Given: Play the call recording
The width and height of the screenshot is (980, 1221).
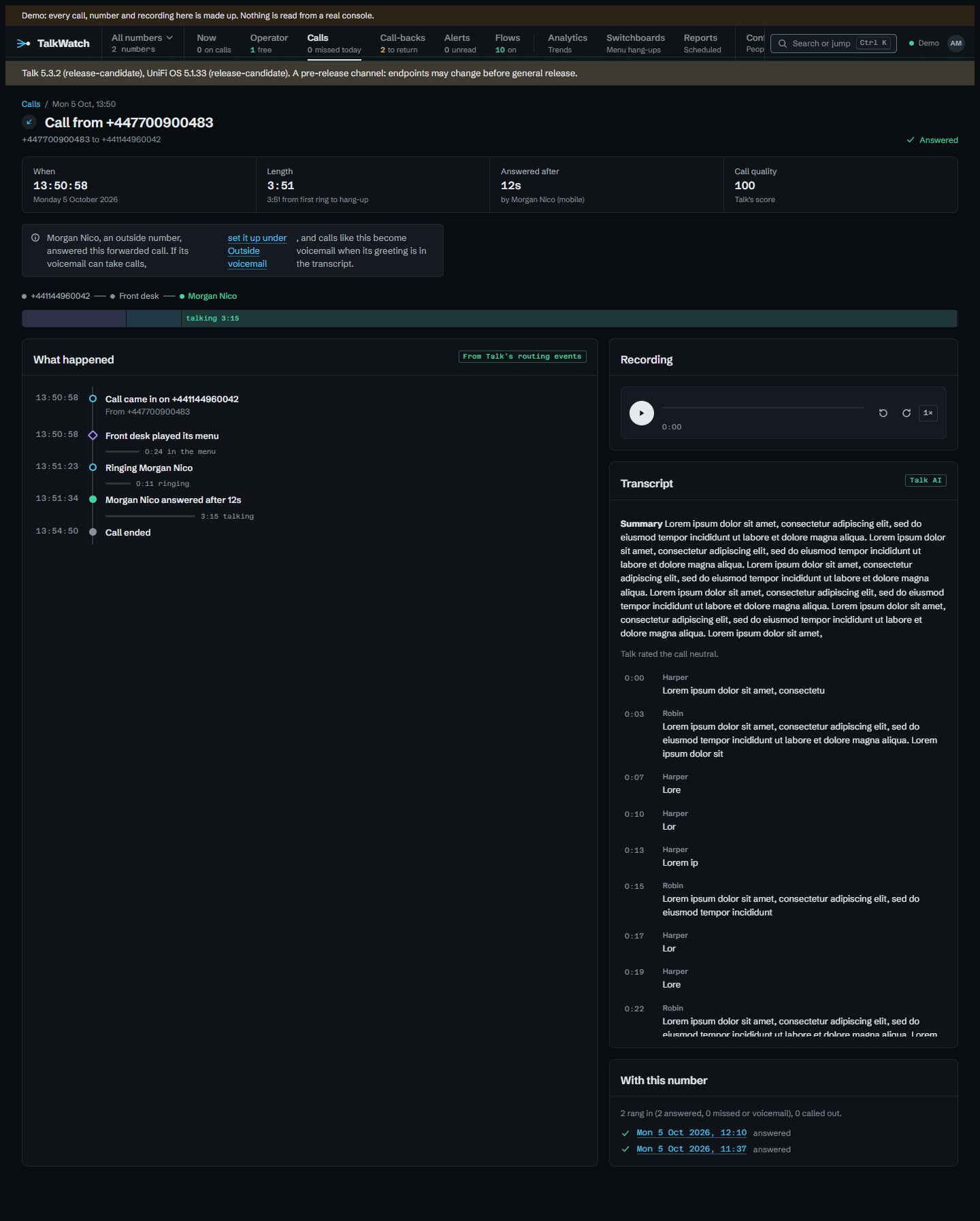Looking at the screenshot, I should 641,412.
